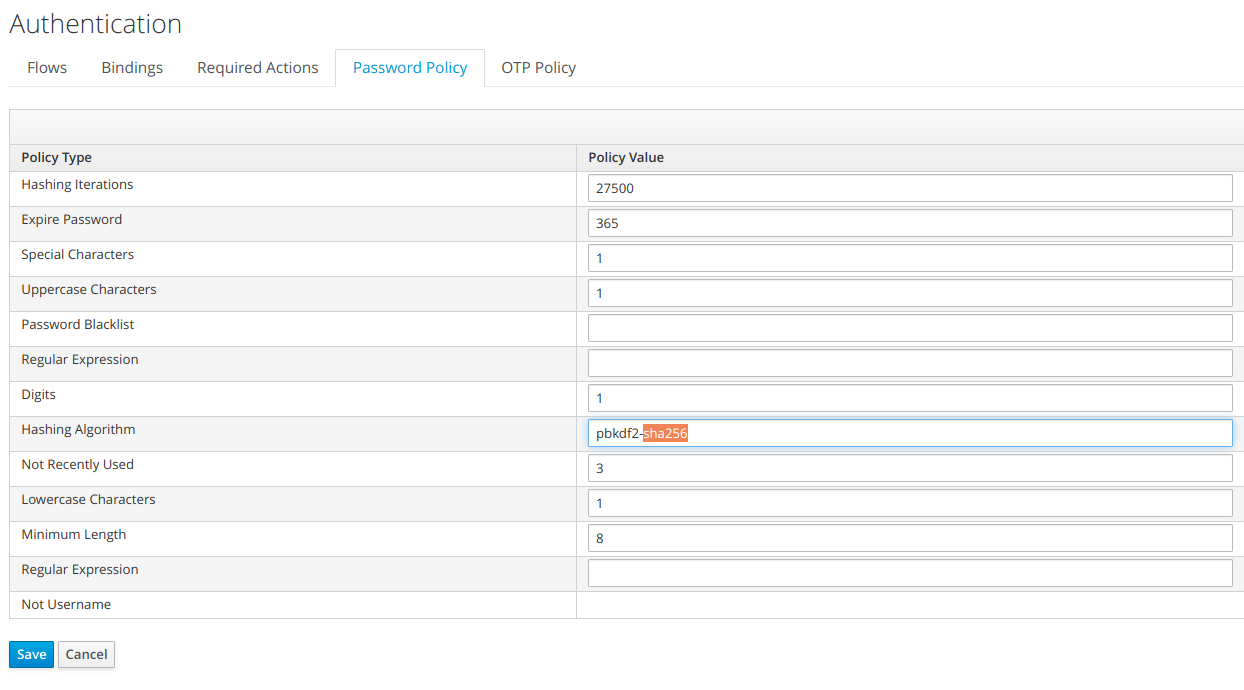Select the Digits policy value

[x=910, y=397]
